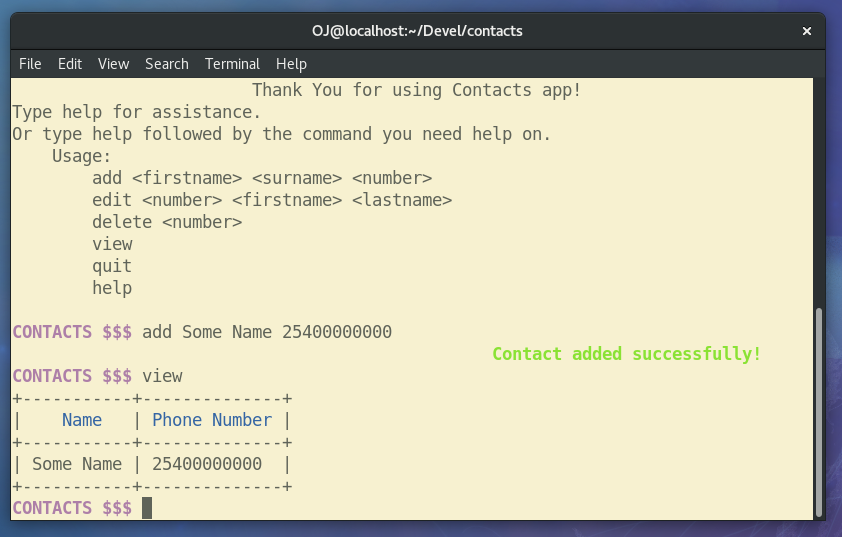Click the 'Some Name' table cell
Image resolution: width=842 pixels, height=537 pixels.
[x=77, y=464]
